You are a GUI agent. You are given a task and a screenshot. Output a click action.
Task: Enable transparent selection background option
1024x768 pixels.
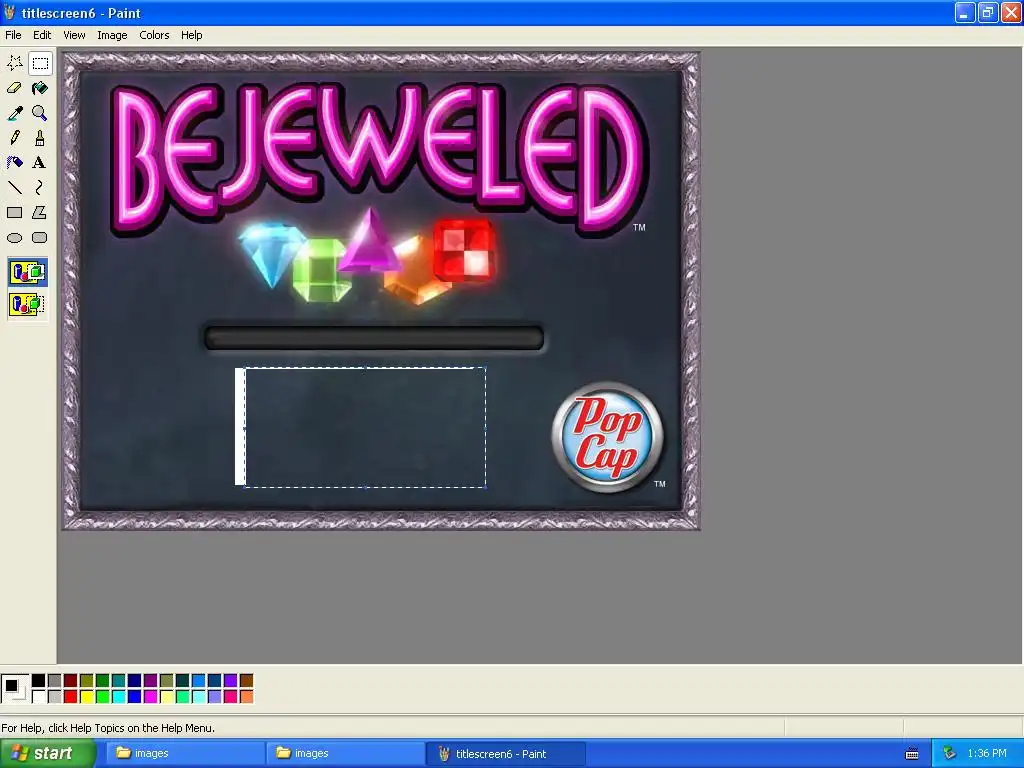27,304
